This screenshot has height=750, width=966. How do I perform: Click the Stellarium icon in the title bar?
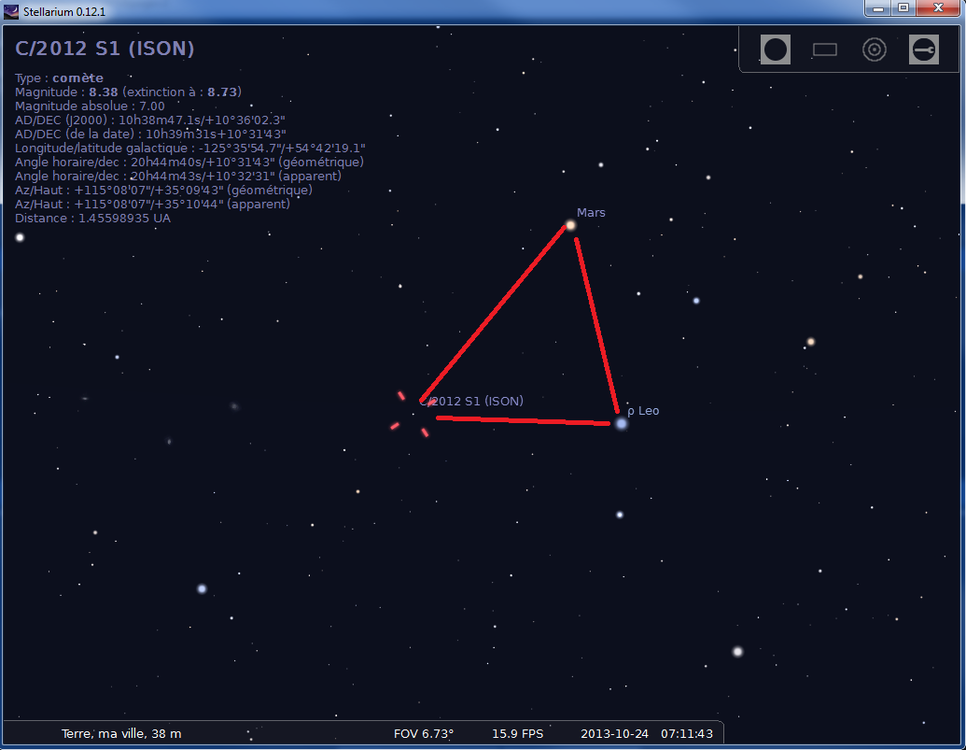9,9
